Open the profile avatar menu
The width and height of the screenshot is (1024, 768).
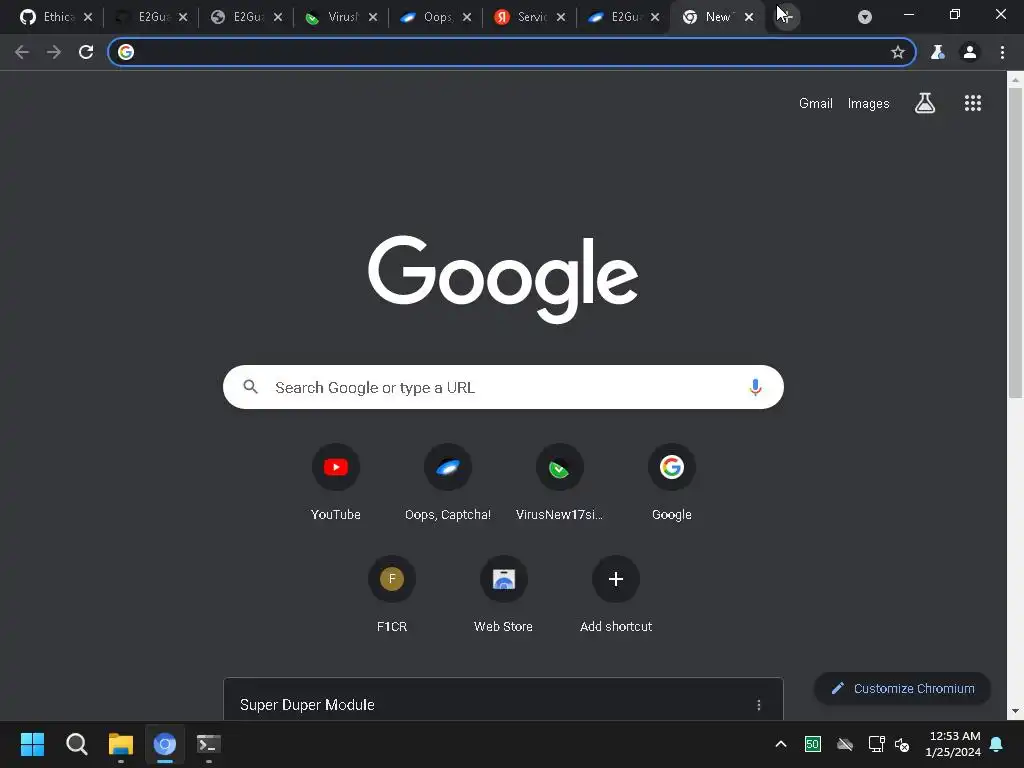tap(970, 52)
